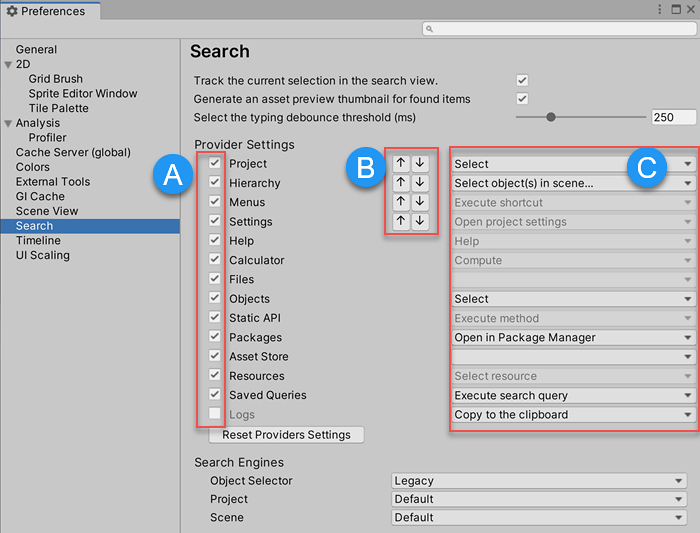This screenshot has width=700, height=533.
Task: Open Project search engine Default dropdown
Action: pos(539,499)
